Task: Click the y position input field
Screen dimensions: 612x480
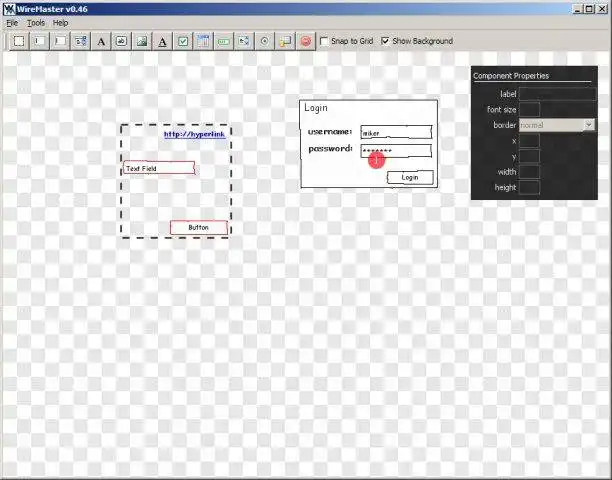Action: pos(530,156)
